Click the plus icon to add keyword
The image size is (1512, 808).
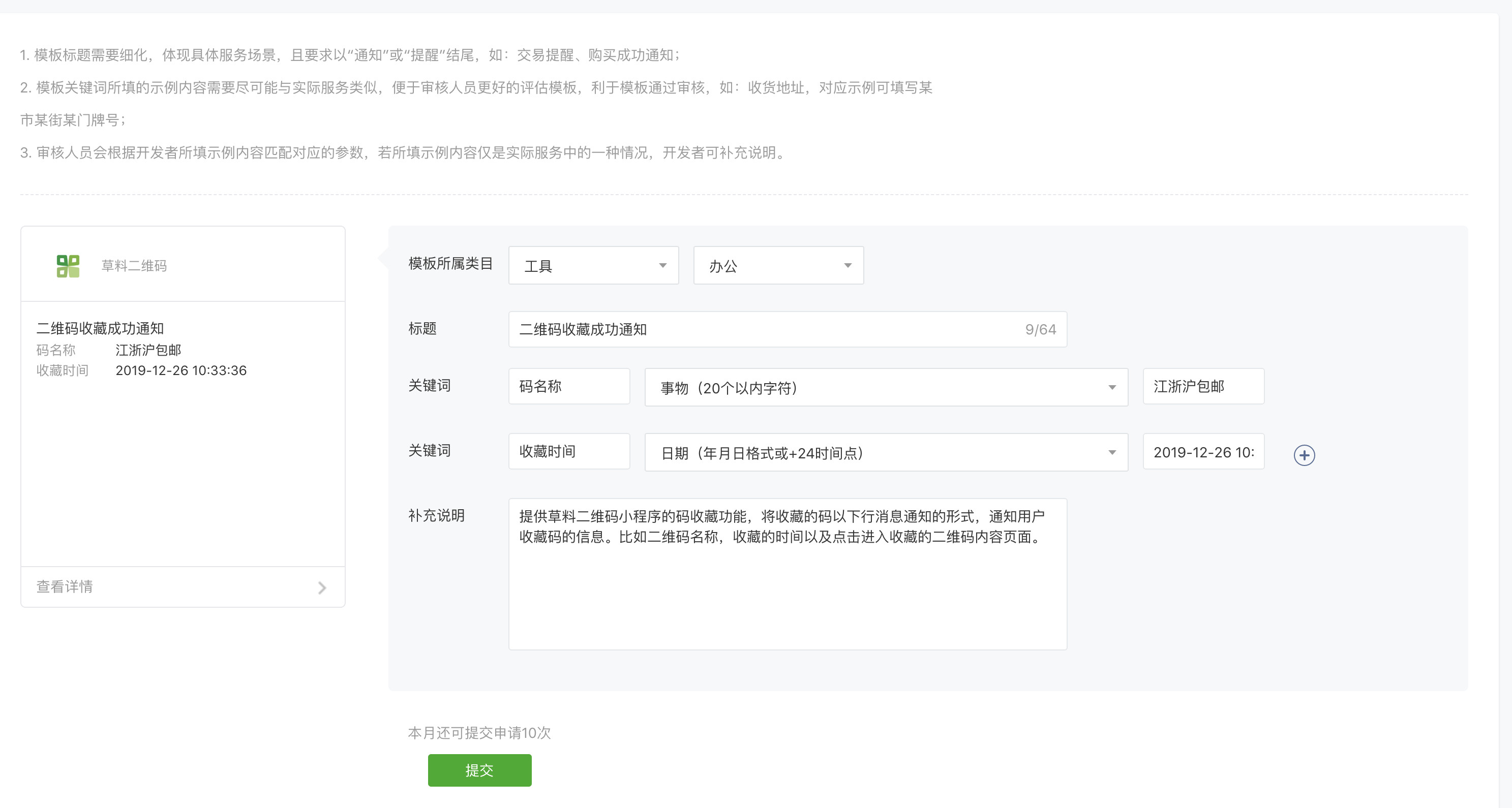click(1304, 455)
